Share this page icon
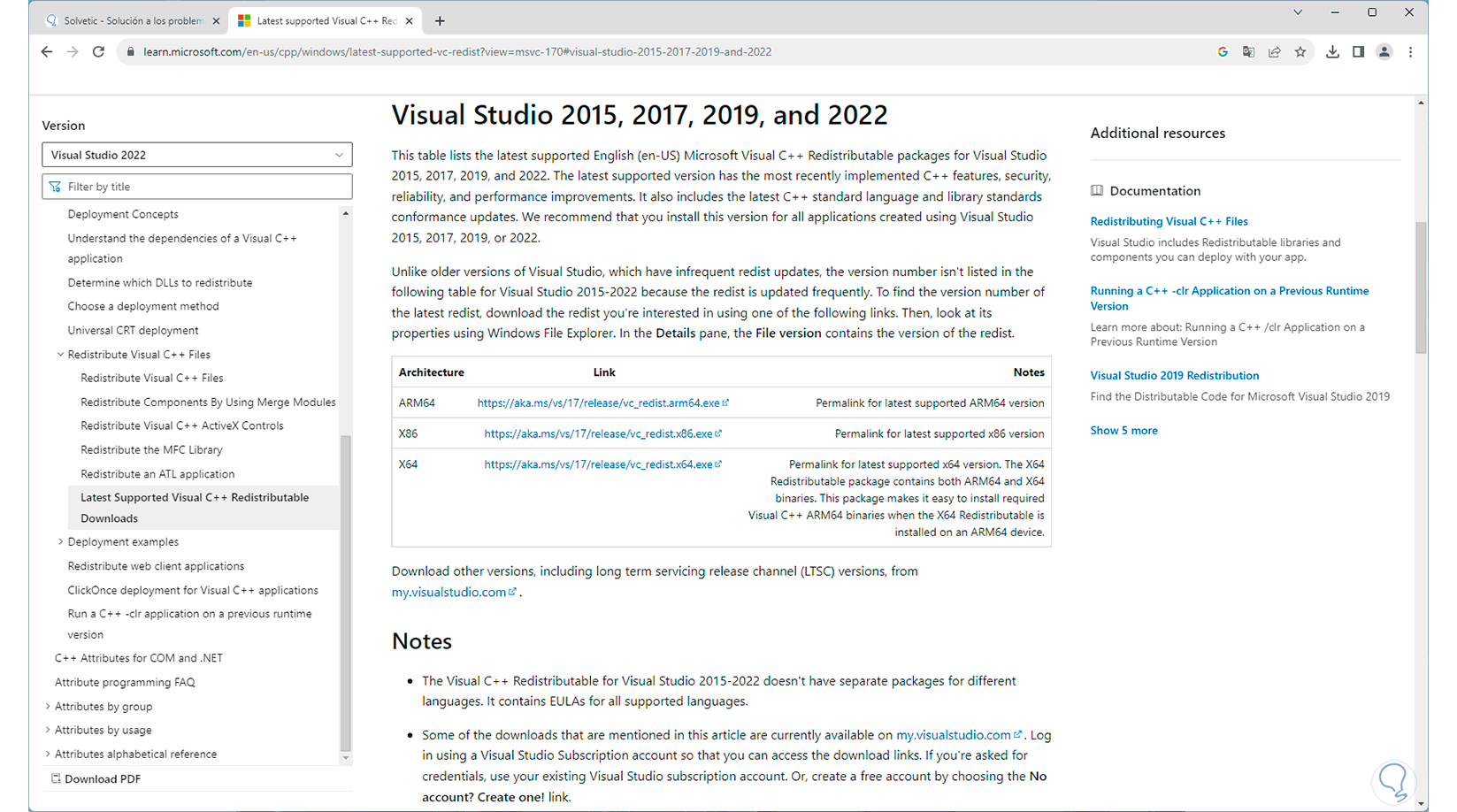The width and height of the screenshot is (1457, 812). point(1274,52)
